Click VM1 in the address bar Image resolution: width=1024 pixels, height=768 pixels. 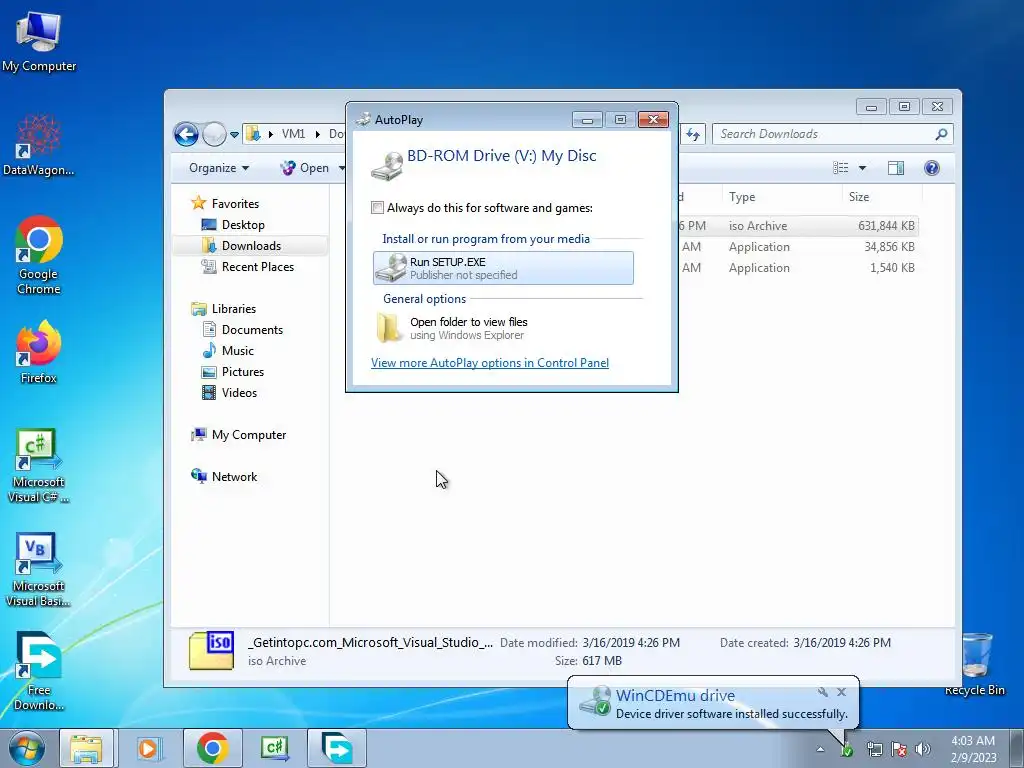[x=293, y=134]
